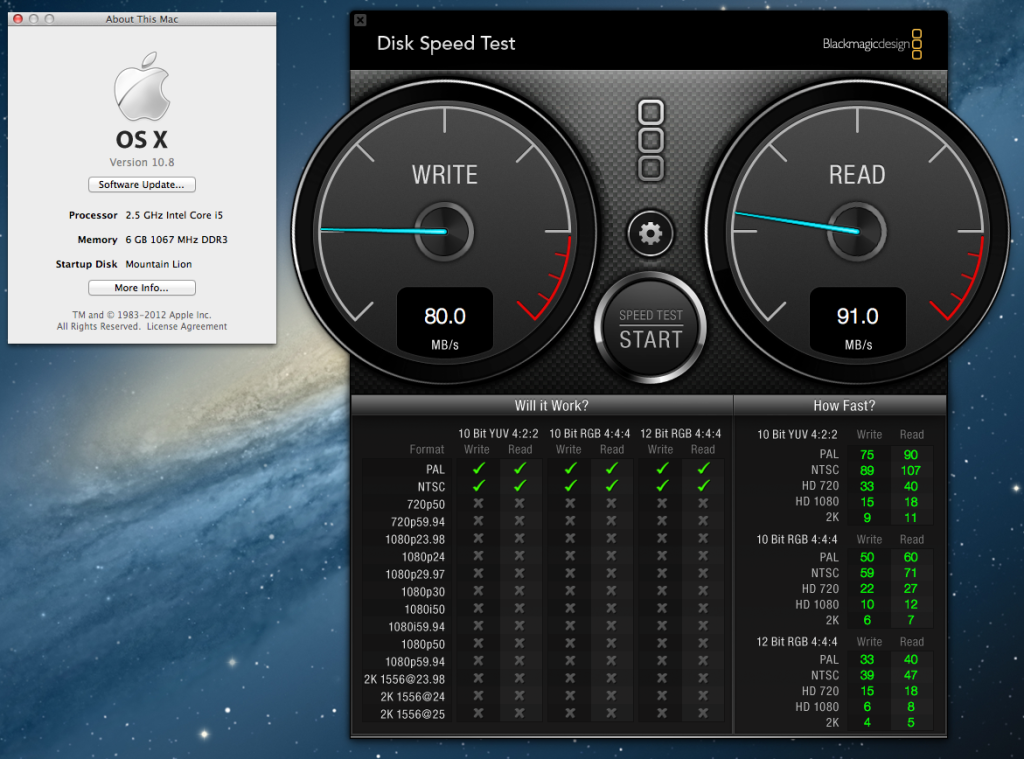This screenshot has width=1024, height=759.
Task: Click the About This Mac title bar
Action: tap(142, 19)
